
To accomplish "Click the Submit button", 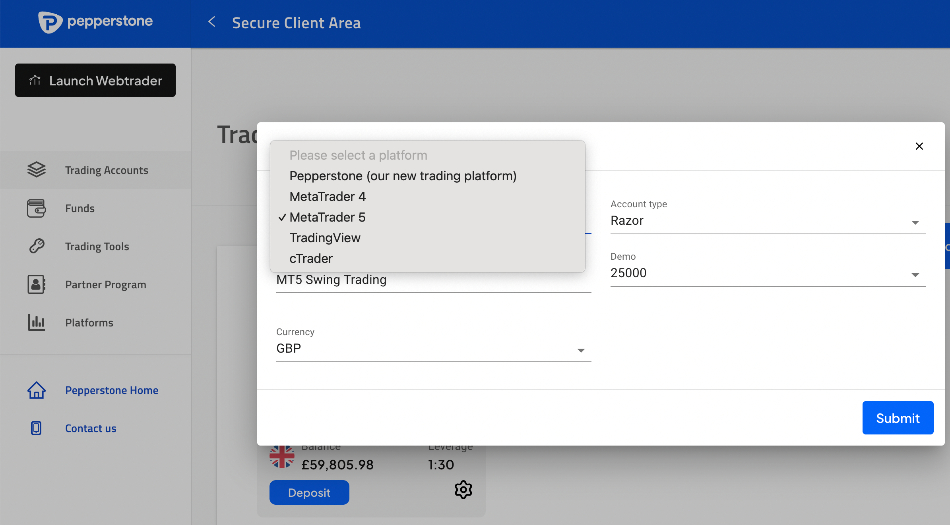I will [x=898, y=418].
